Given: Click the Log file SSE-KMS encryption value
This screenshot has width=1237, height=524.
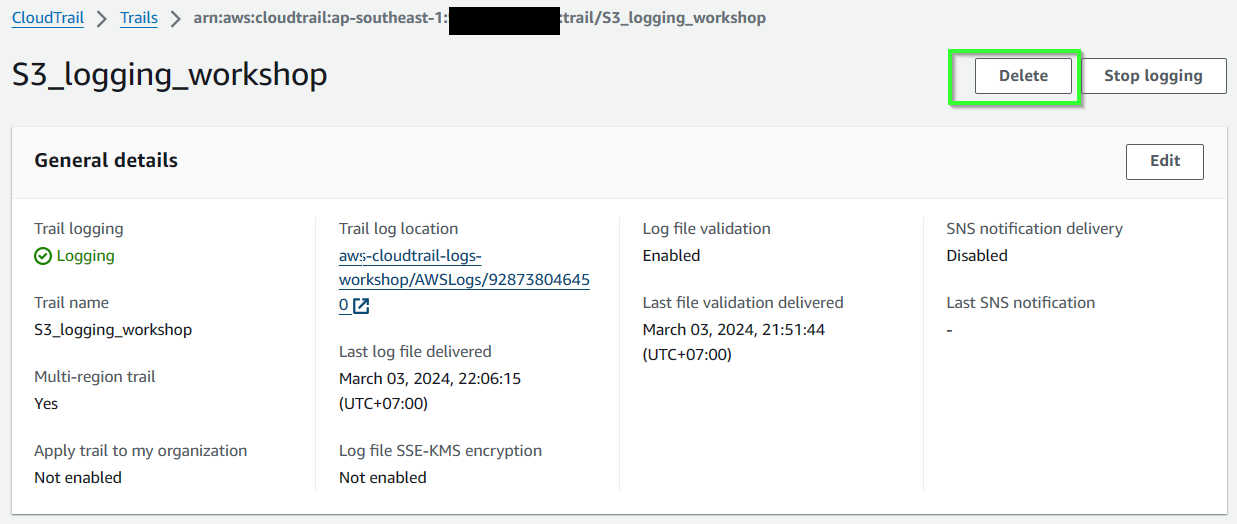Looking at the screenshot, I should (383, 478).
